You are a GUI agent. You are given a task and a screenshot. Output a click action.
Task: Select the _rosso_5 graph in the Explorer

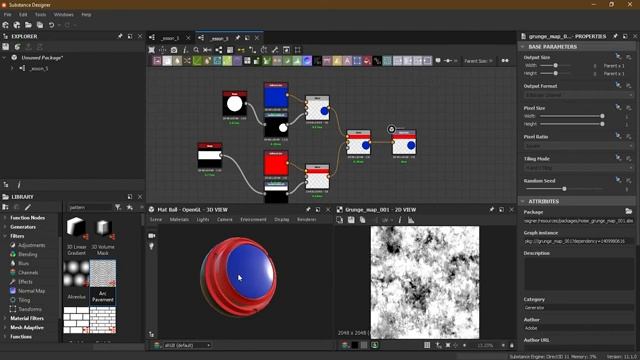pos(38,69)
